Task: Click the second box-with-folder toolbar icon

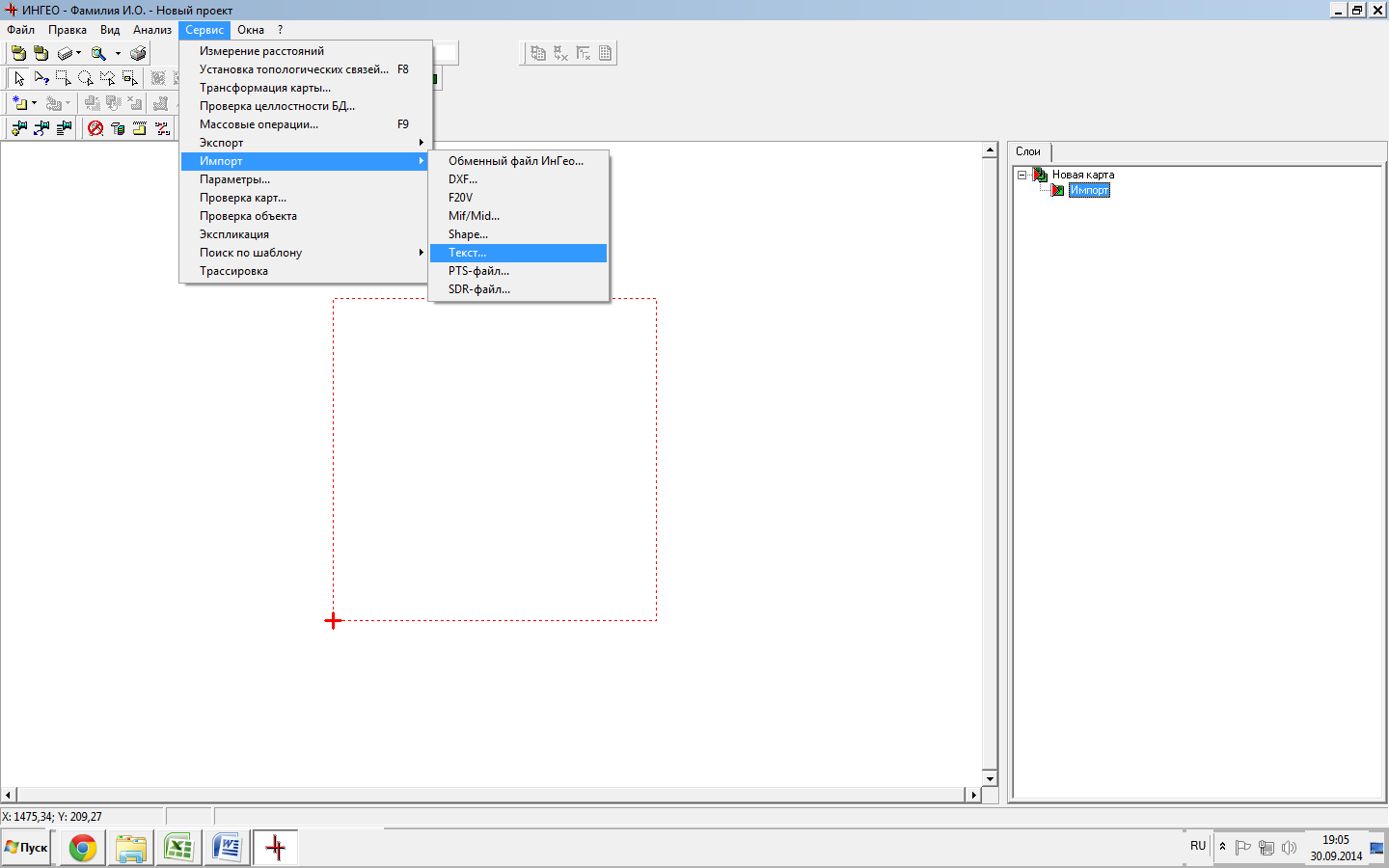Action: tap(41, 53)
